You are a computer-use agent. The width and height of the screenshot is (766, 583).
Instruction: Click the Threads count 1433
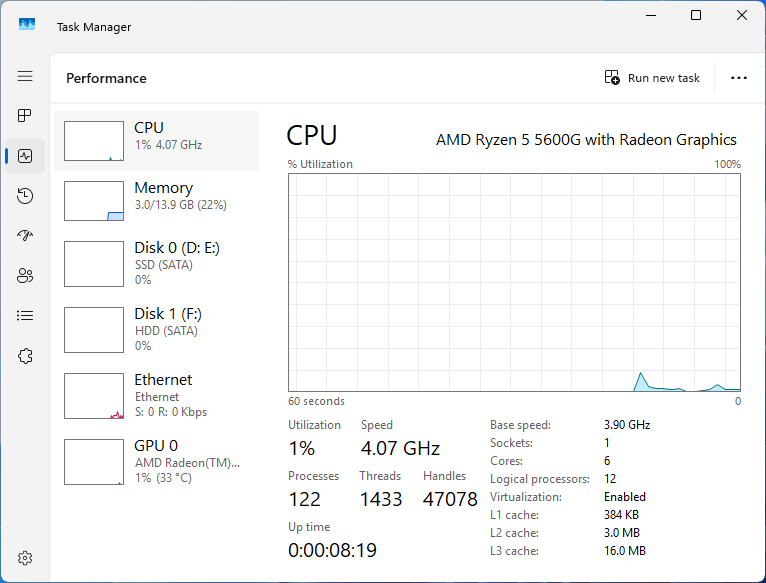pos(381,499)
